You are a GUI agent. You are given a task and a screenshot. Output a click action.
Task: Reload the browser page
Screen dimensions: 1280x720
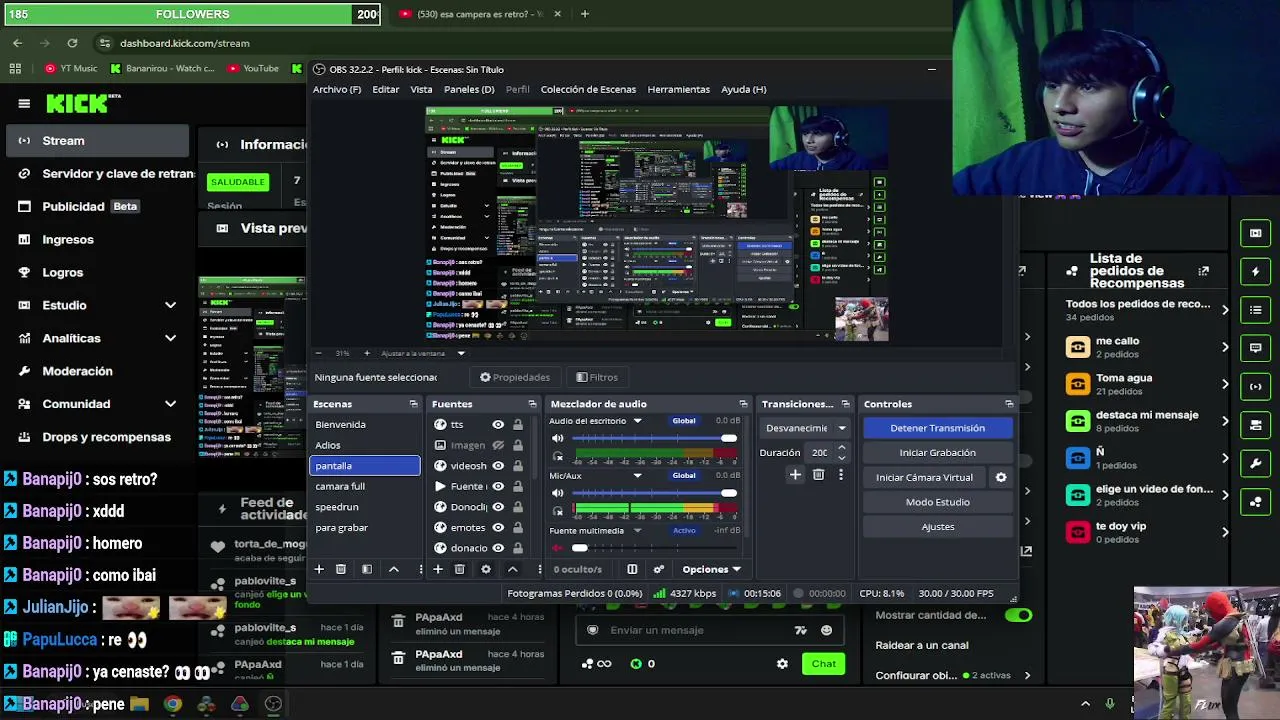tap(72, 43)
